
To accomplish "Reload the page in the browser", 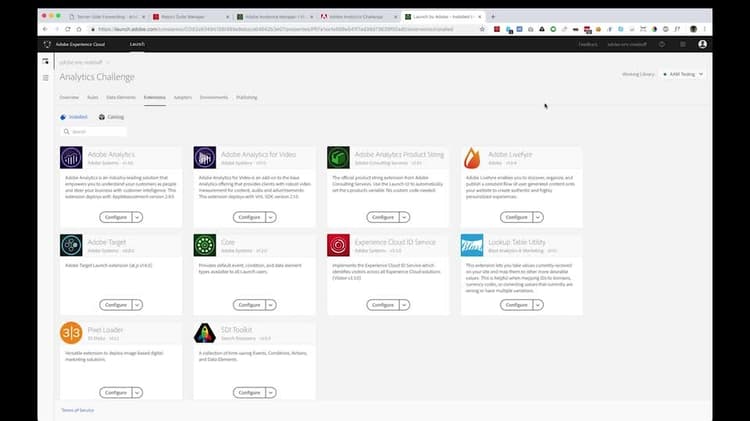I will tap(67, 29).
